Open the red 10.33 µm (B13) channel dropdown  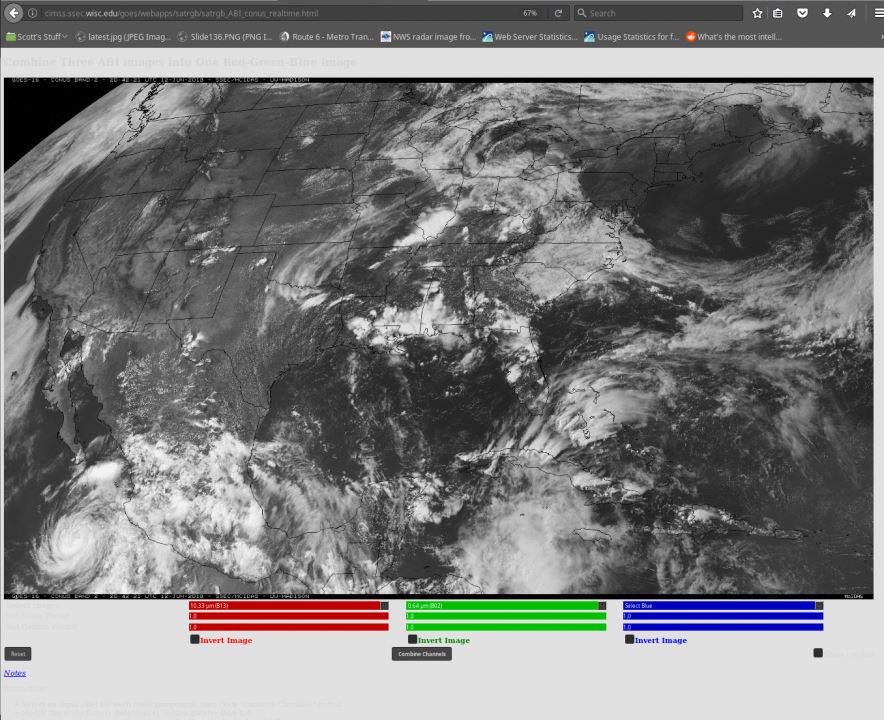point(288,605)
